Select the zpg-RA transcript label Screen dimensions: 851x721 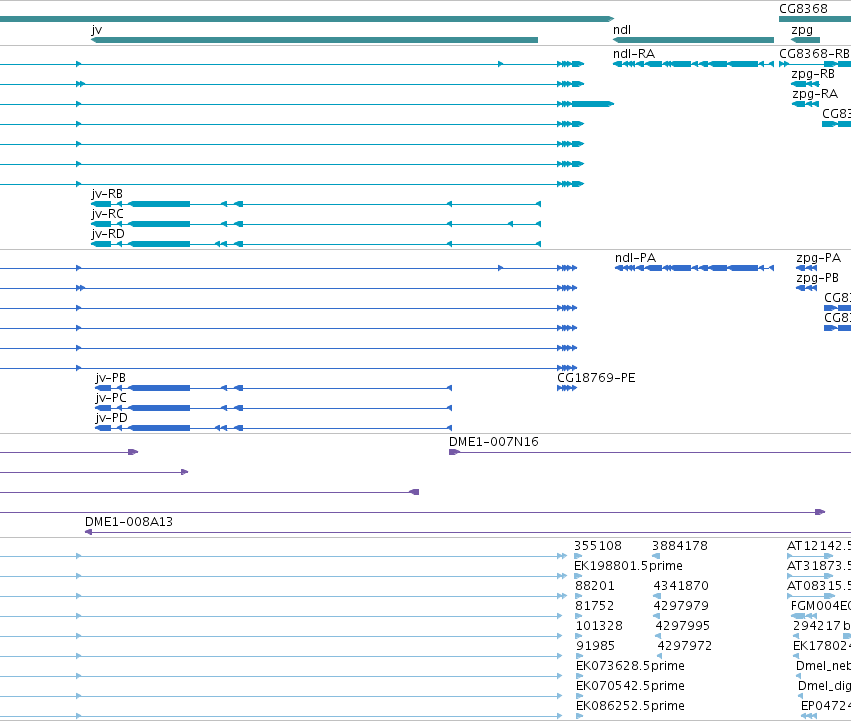pyautogui.click(x=814, y=94)
